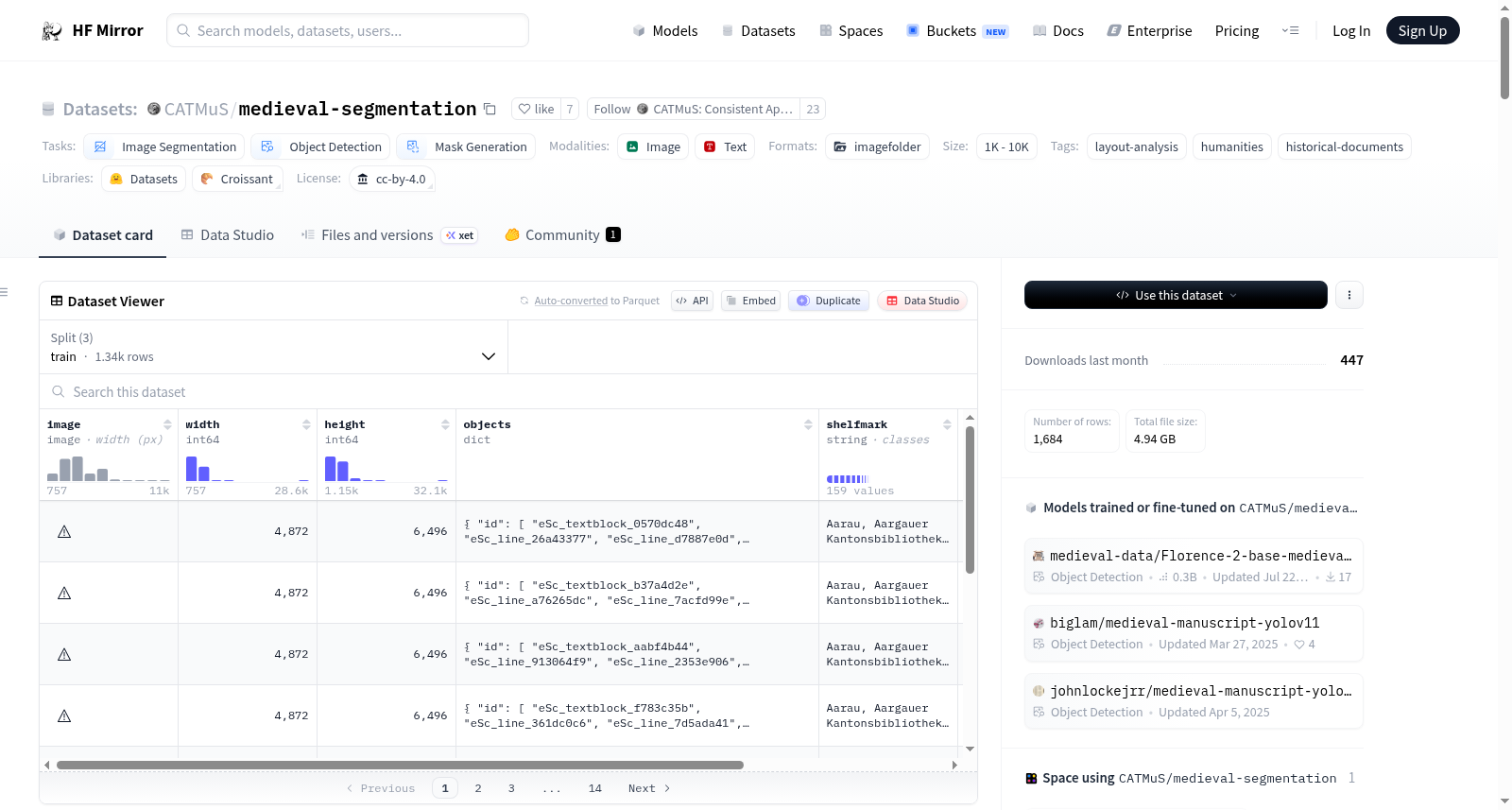Image resolution: width=1512 pixels, height=810 pixels.
Task: Sort by the shelfmark column arrows
Action: pyautogui.click(x=947, y=424)
